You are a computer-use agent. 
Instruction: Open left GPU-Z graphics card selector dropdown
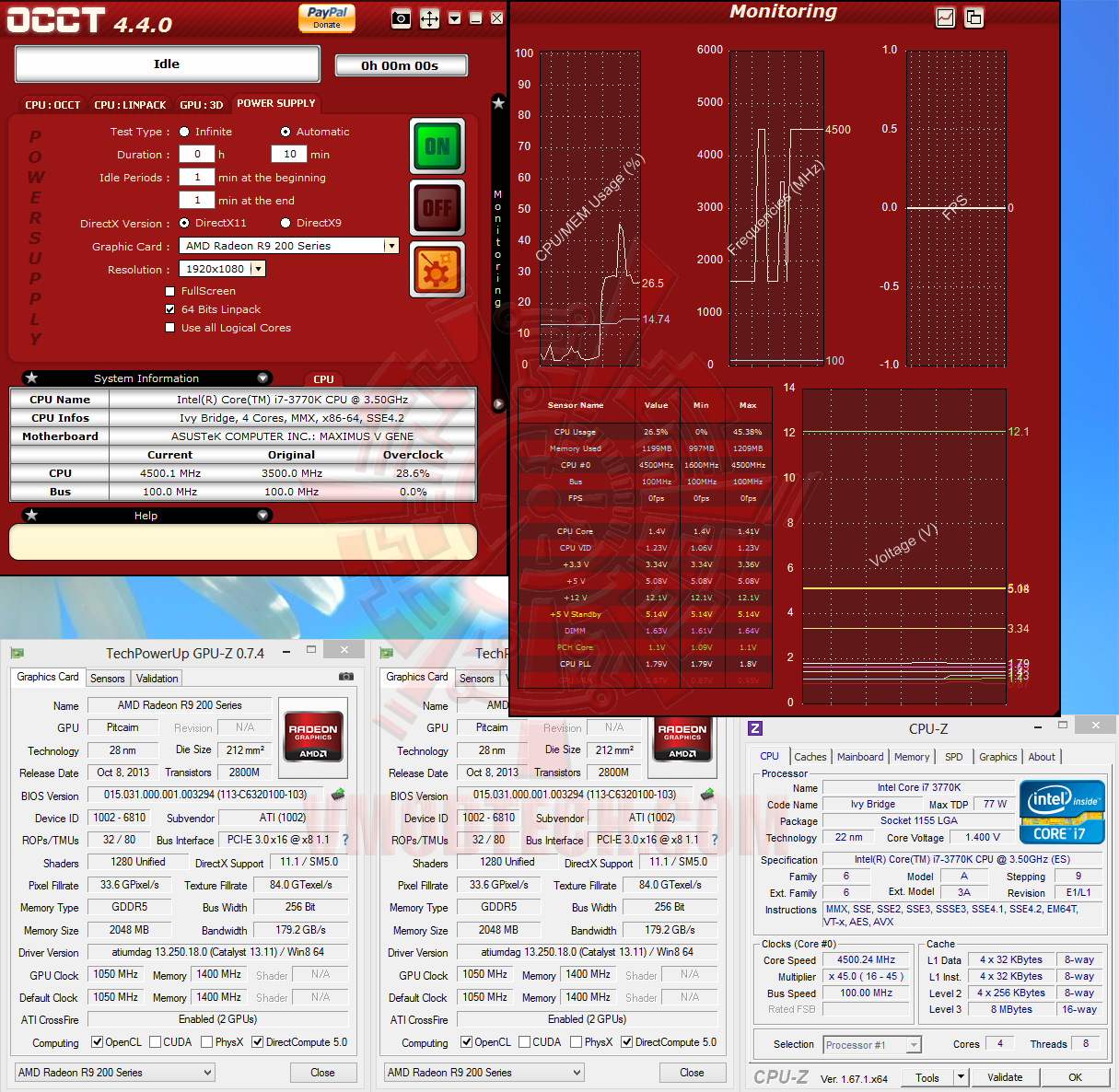click(x=115, y=1073)
